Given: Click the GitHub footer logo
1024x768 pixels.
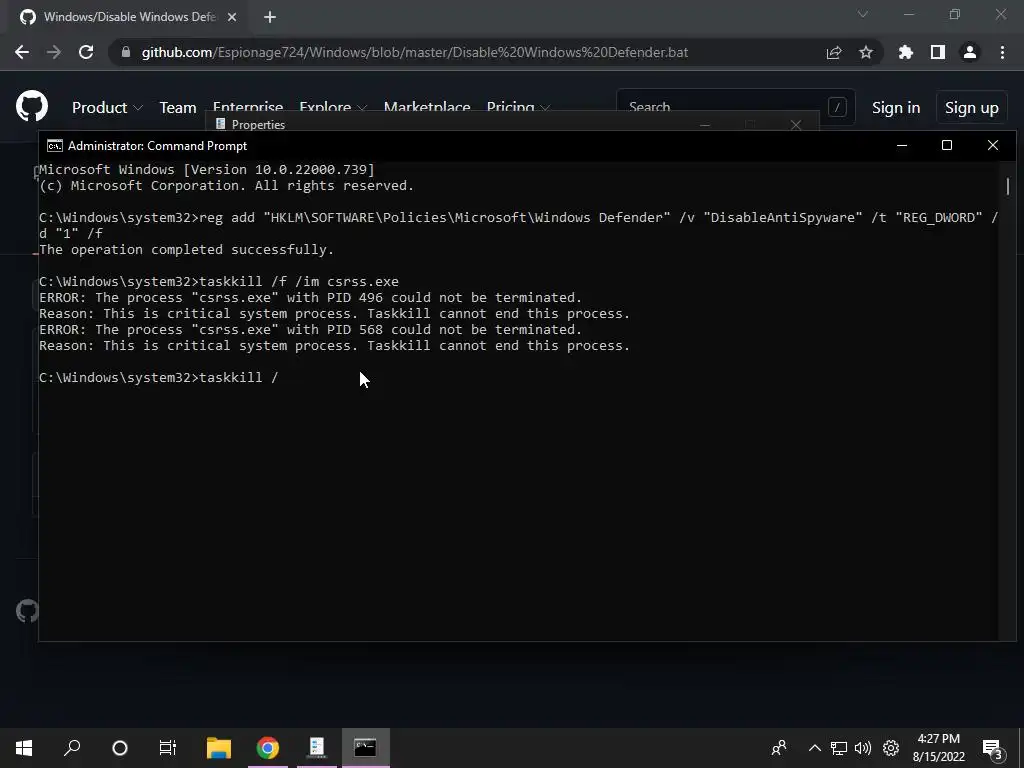Looking at the screenshot, I should point(27,611).
